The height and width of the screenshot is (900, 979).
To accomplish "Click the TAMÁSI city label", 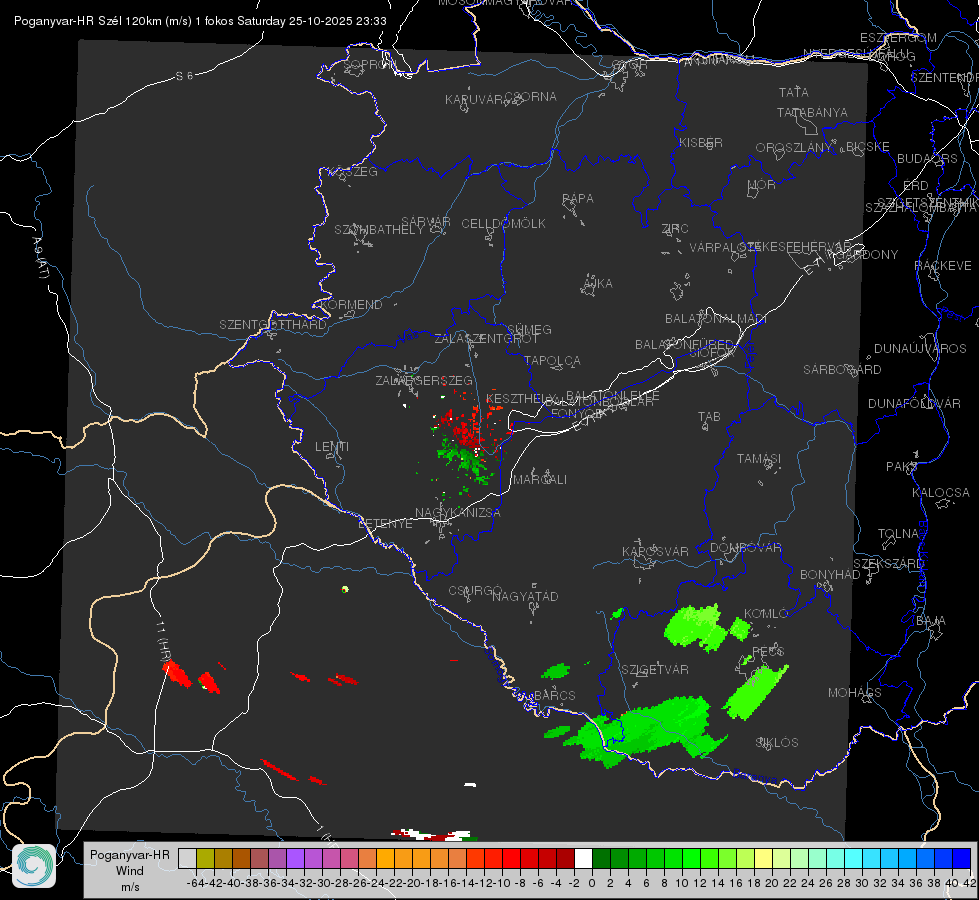I will point(759,458).
